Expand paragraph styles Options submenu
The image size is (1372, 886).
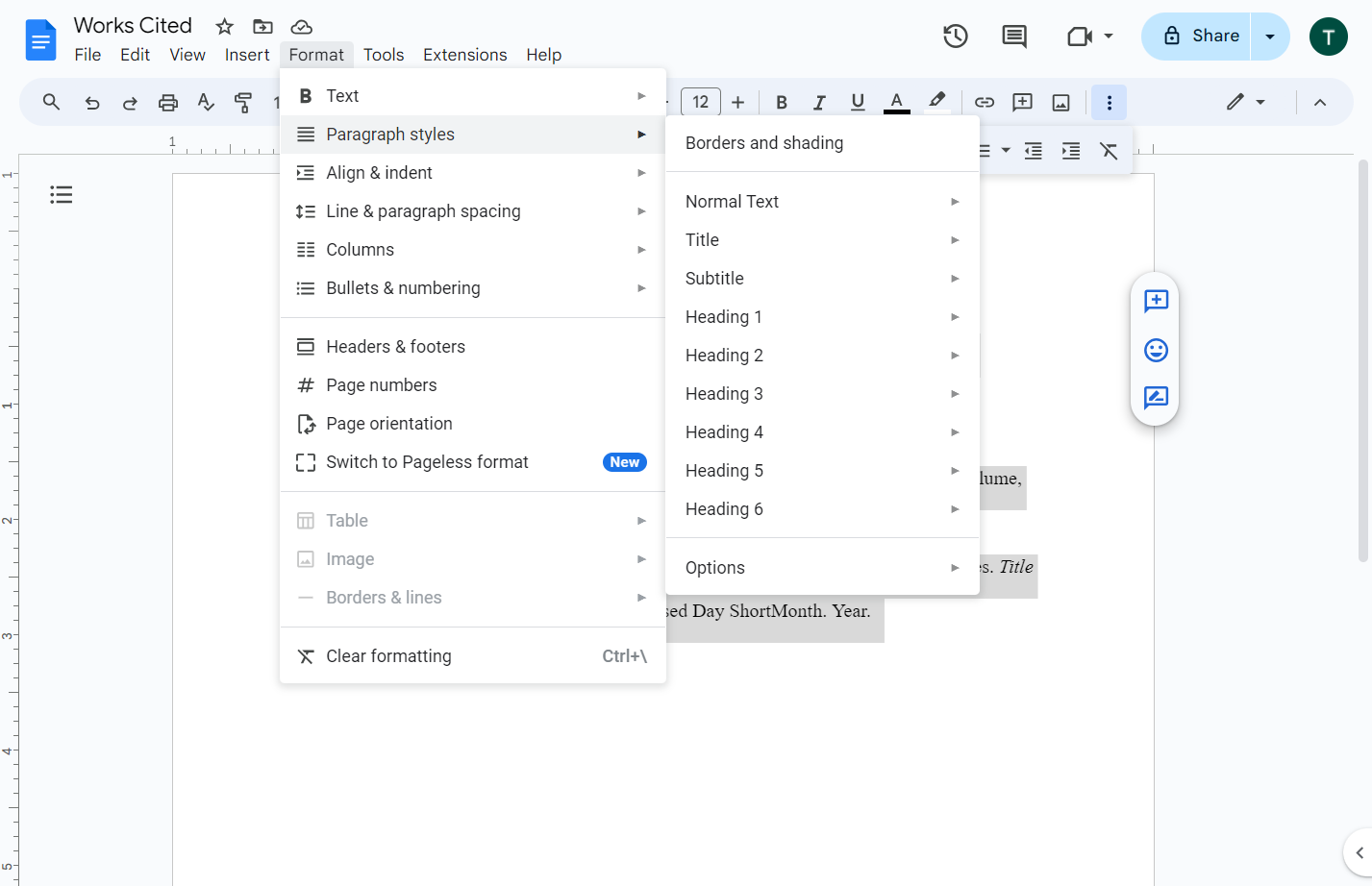click(823, 568)
